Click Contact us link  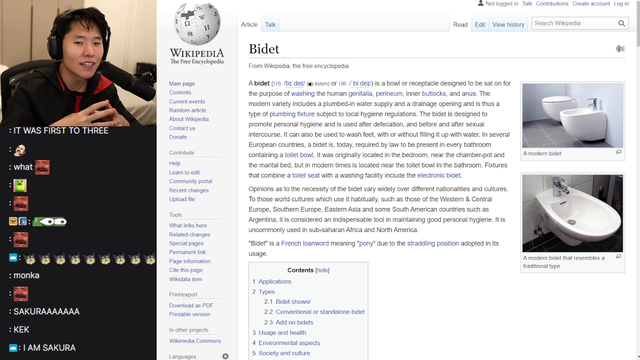(x=182, y=128)
